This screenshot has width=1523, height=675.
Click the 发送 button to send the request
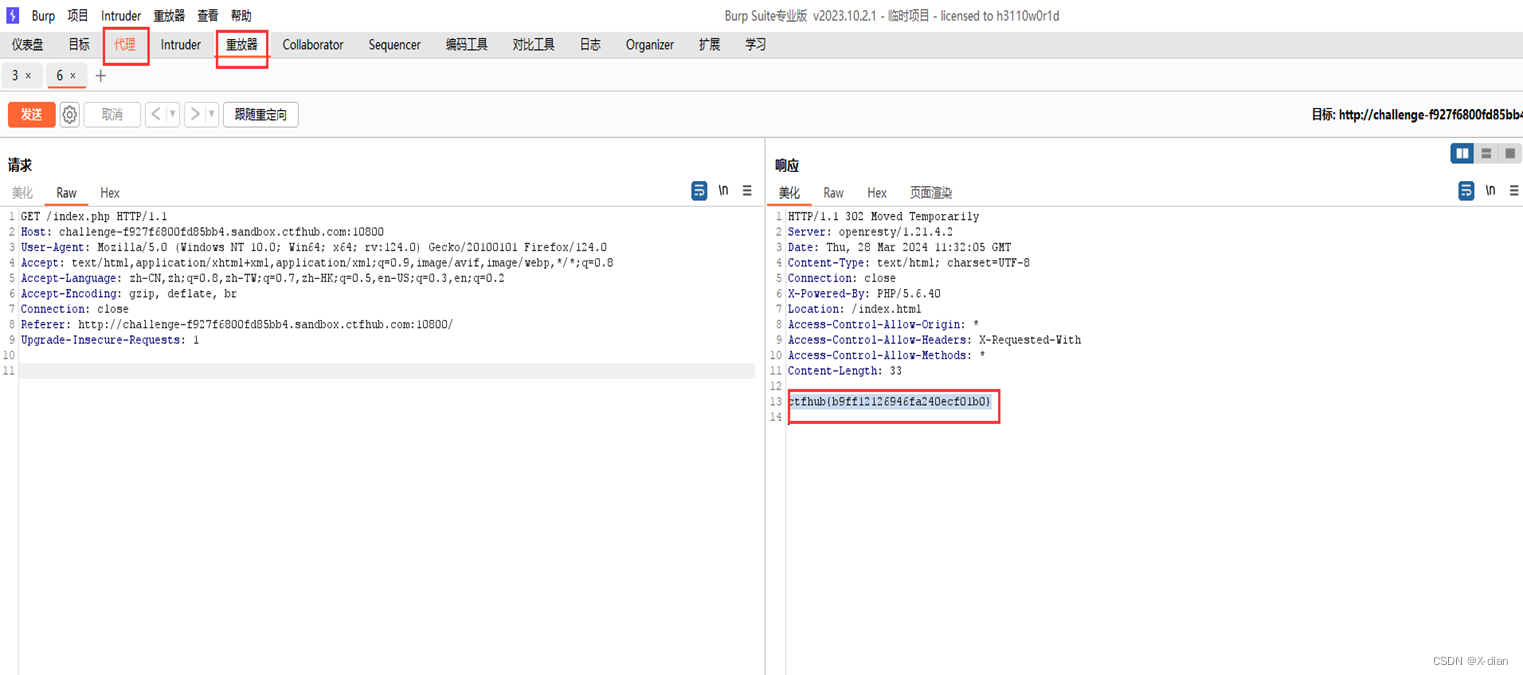point(31,114)
